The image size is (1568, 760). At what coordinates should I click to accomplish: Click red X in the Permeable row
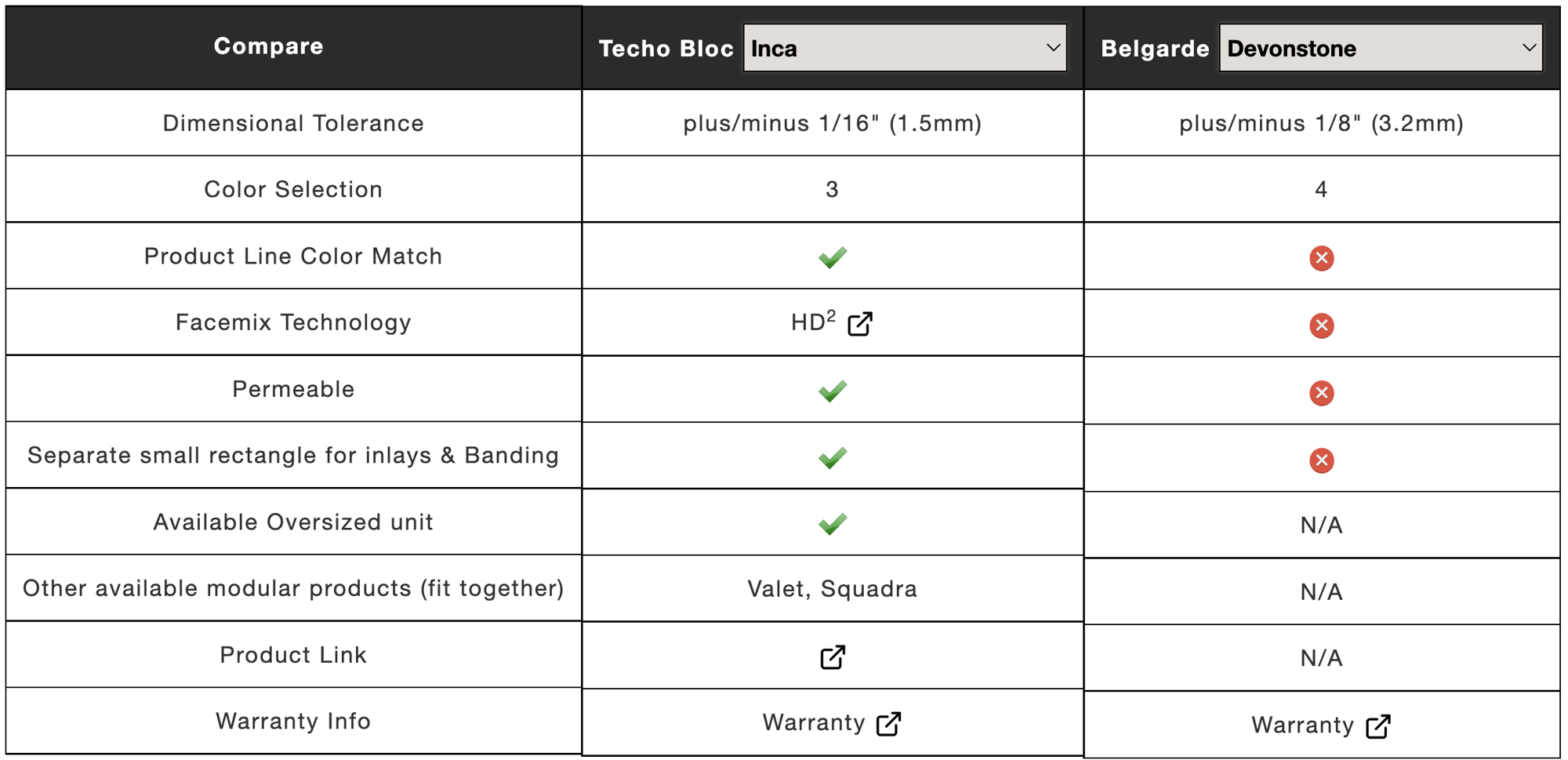click(1321, 393)
